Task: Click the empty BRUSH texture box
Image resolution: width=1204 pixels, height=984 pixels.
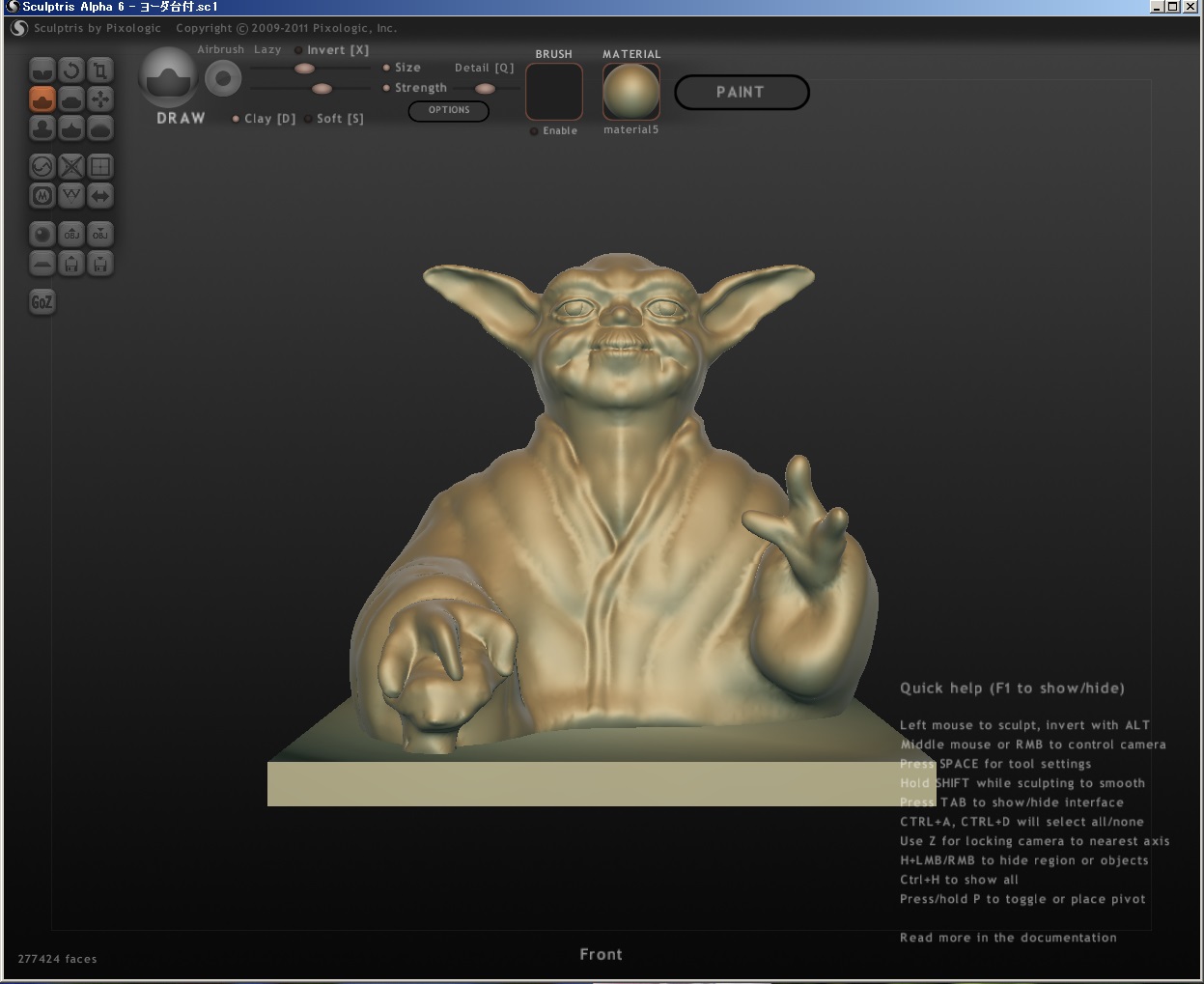Action: pos(554,93)
